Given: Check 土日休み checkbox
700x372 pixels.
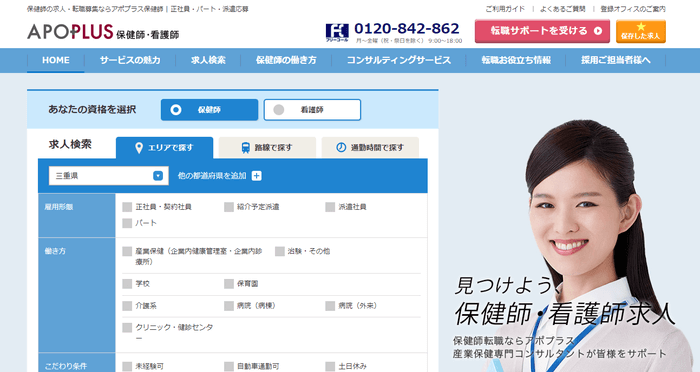Looking at the screenshot, I should tap(330, 367).
